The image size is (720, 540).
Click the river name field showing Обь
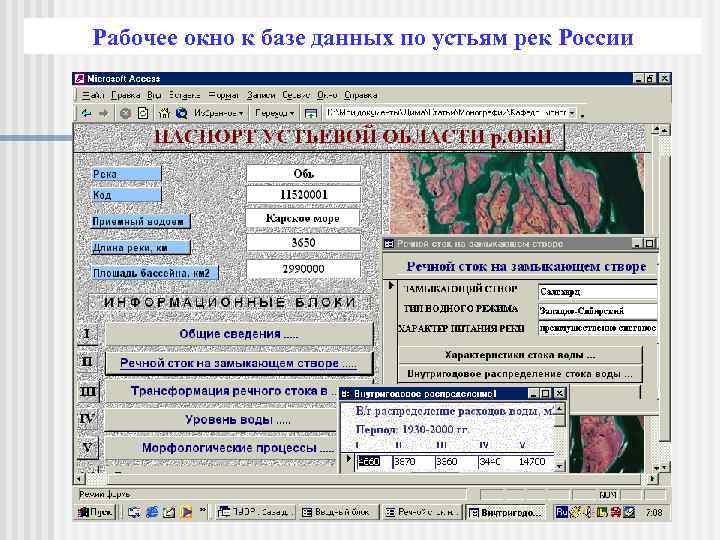tap(304, 174)
